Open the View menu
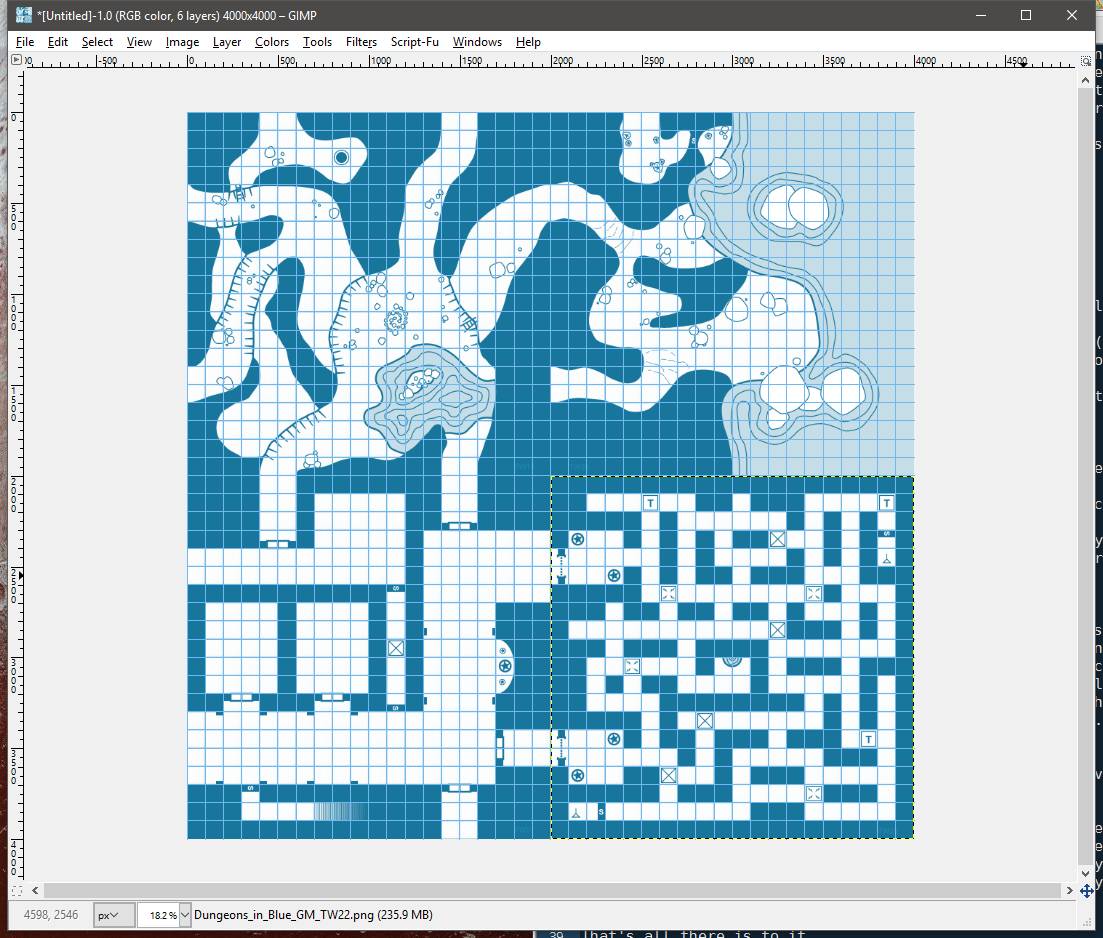This screenshot has width=1103, height=938. coord(139,42)
